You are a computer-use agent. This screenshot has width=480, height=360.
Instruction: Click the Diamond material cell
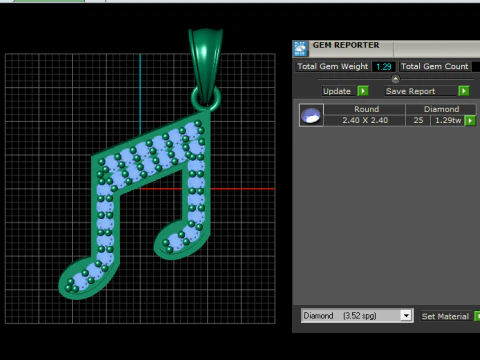click(441, 109)
